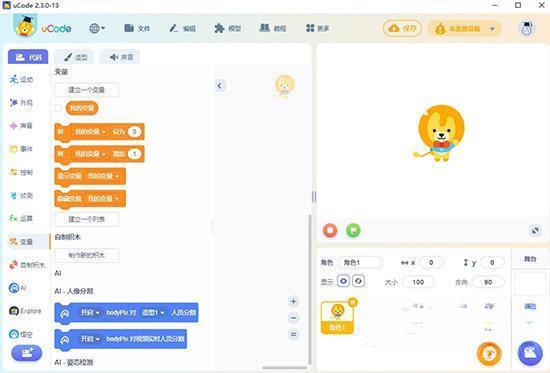Open the 教程 (Tutorials) menu
Screen dimensions: 550x373
coord(273,28)
